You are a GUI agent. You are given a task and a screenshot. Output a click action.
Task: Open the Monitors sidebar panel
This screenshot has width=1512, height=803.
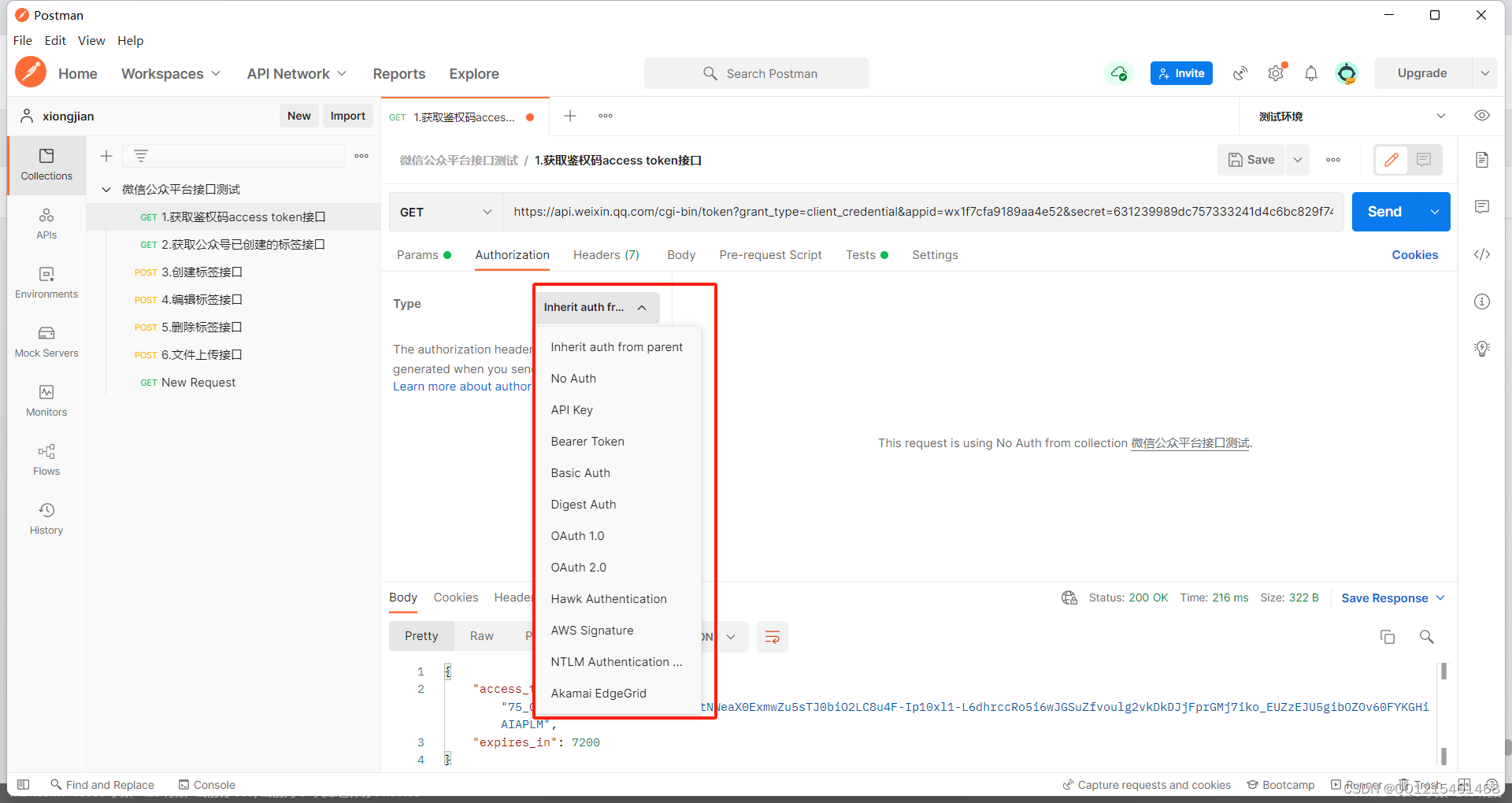(46, 401)
